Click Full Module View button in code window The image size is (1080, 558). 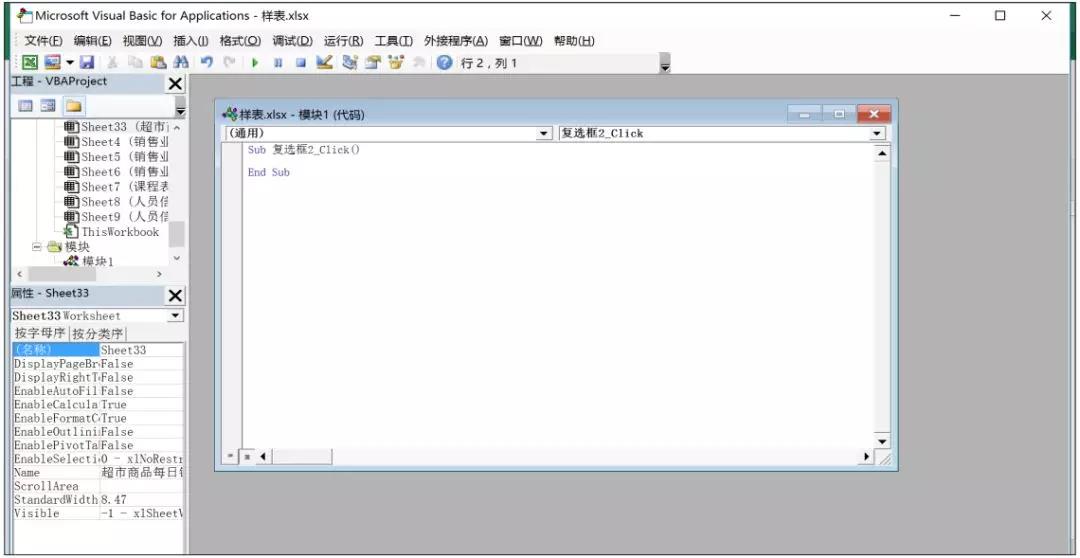tap(247, 456)
